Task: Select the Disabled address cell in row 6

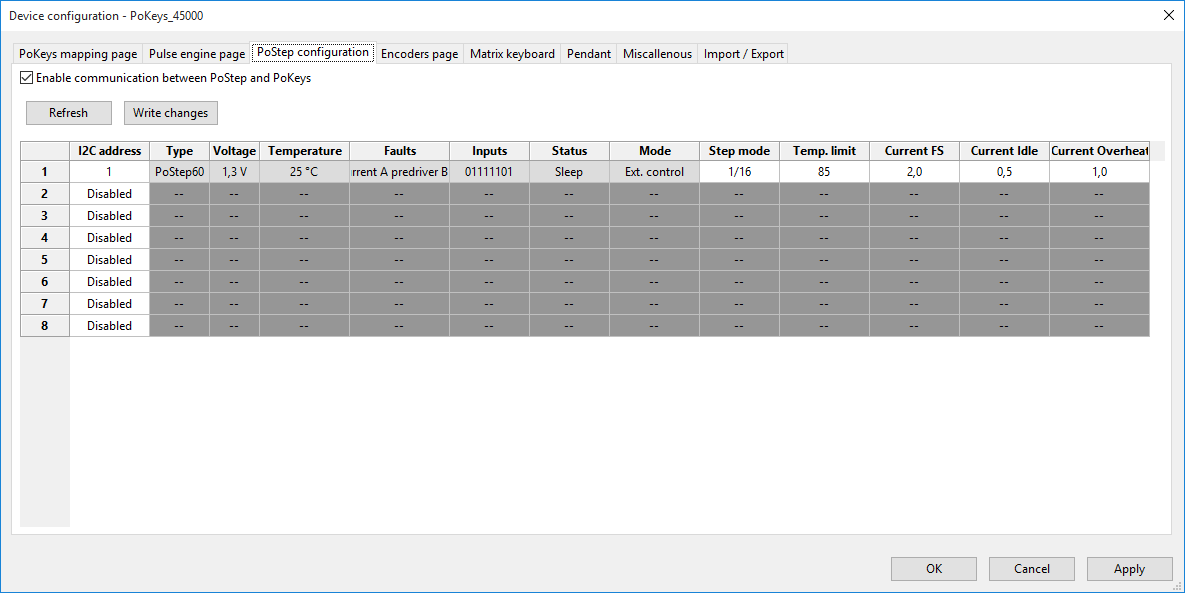Action: pos(110,282)
